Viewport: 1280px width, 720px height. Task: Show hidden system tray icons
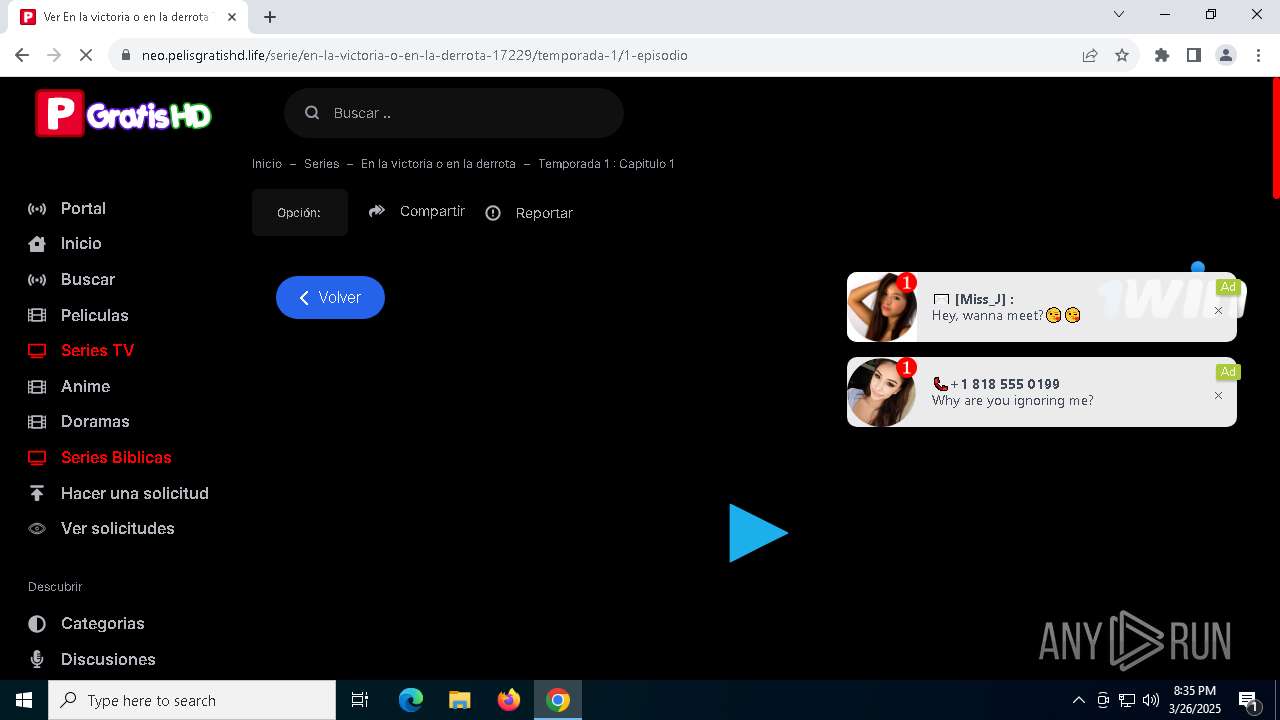coord(1079,700)
